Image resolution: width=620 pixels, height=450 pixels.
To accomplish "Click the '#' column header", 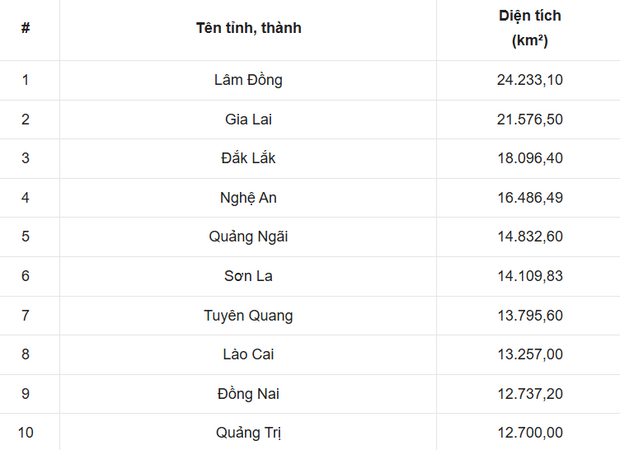I will (x=25, y=28).
